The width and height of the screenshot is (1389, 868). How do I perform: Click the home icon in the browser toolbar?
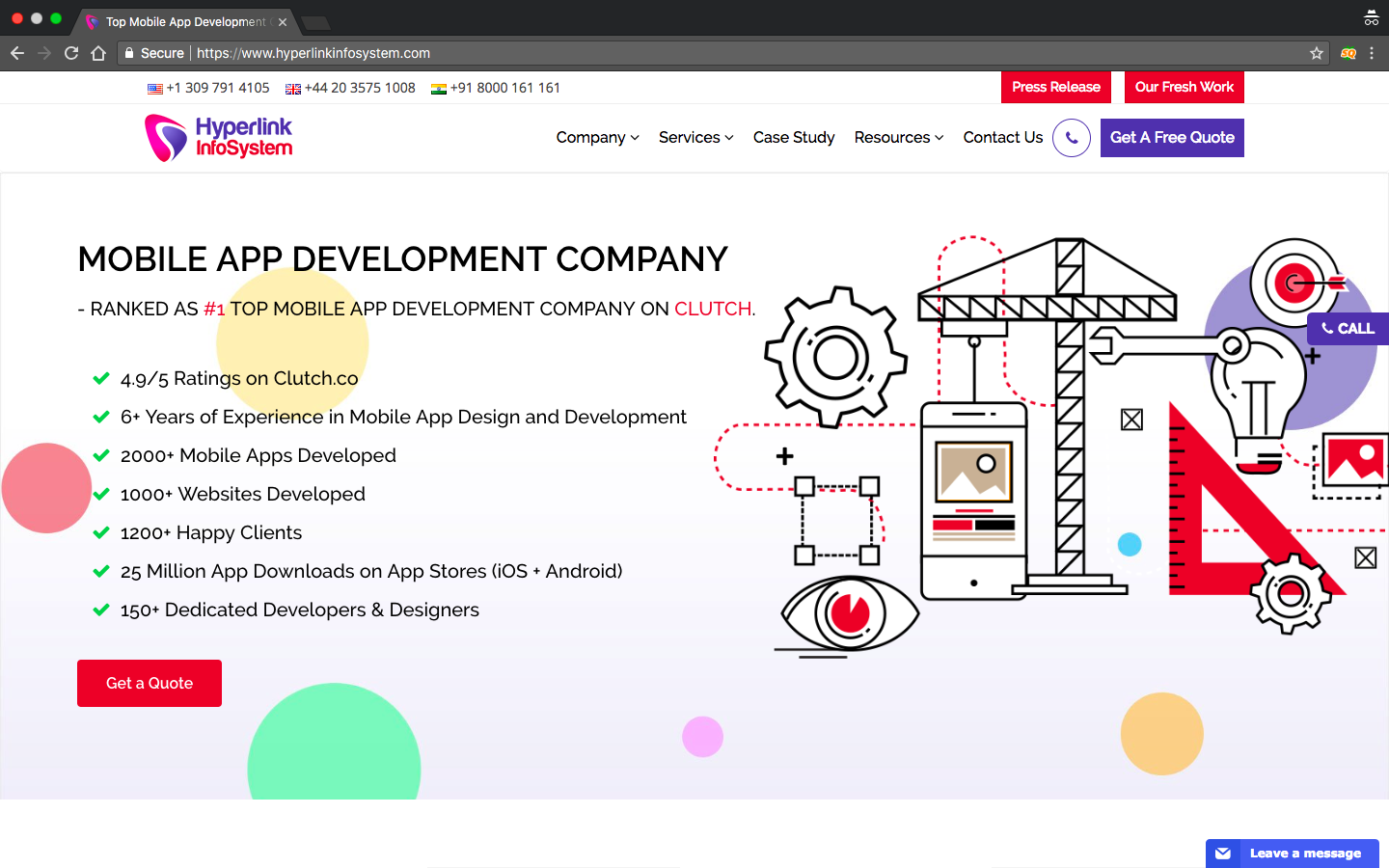99,53
